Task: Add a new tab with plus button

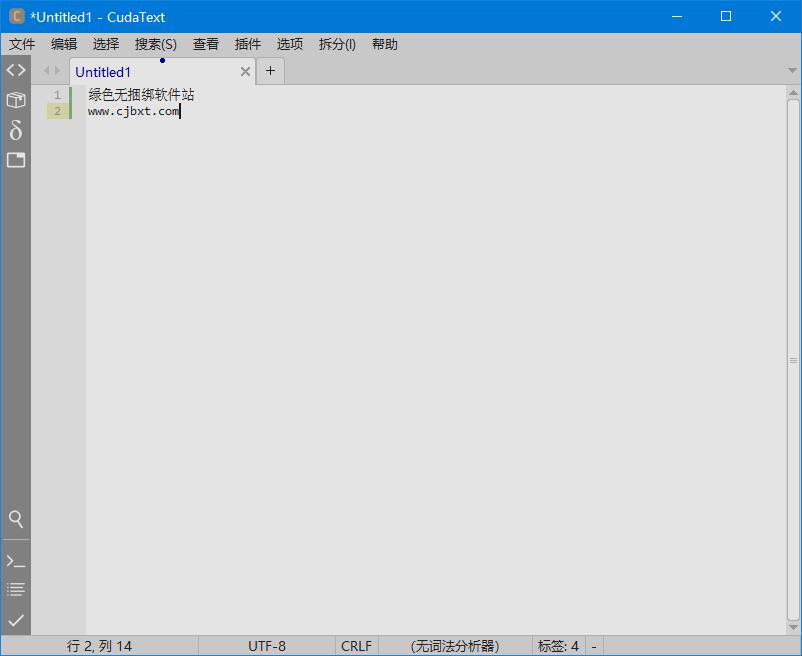Action: click(x=271, y=71)
